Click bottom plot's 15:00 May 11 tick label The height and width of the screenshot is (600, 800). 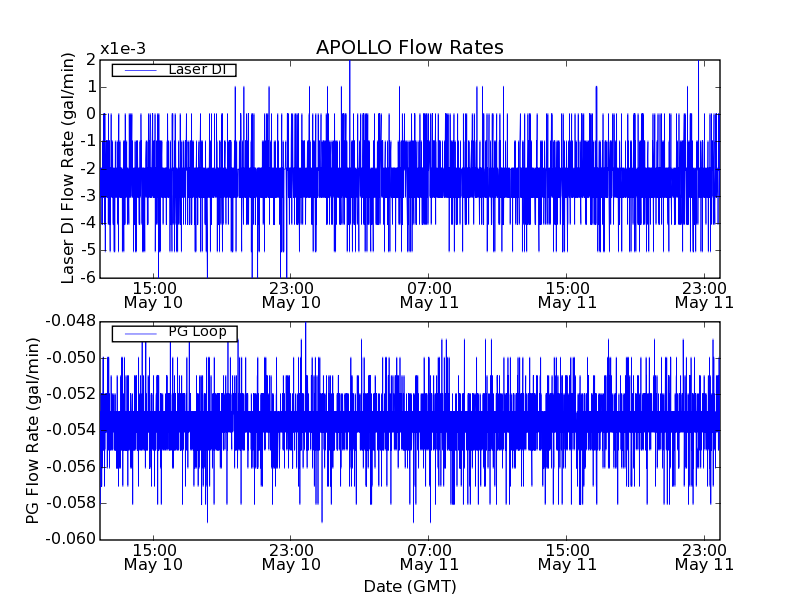[x=567, y=556]
